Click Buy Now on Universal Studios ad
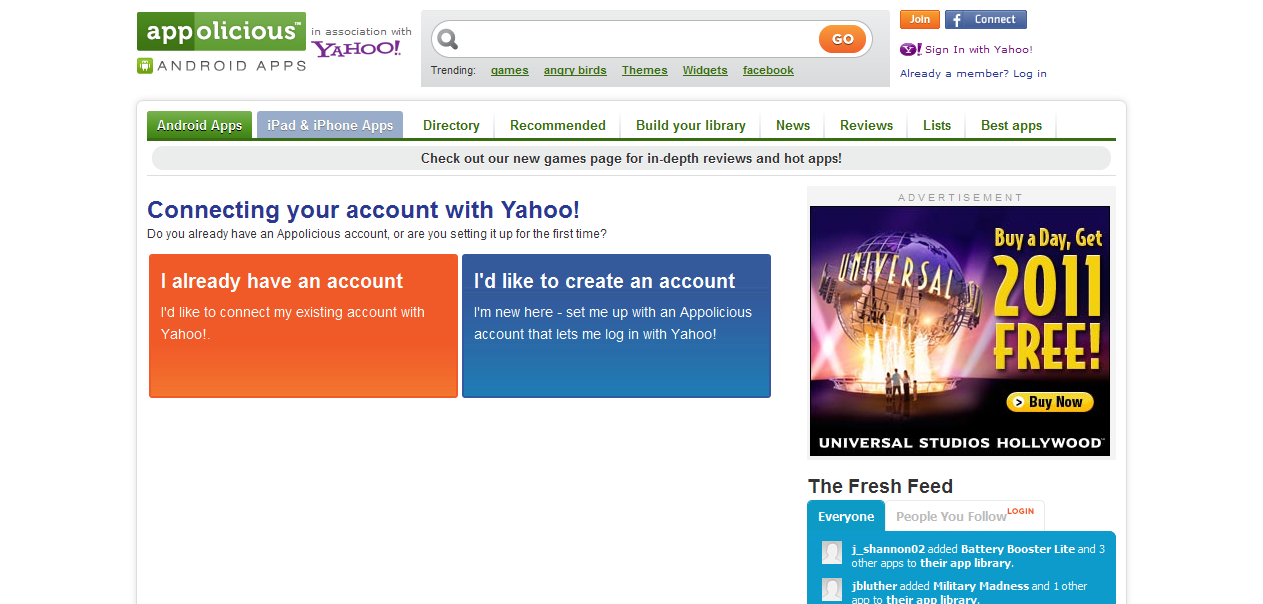Viewport: 1263px width, 604px height. (1049, 402)
